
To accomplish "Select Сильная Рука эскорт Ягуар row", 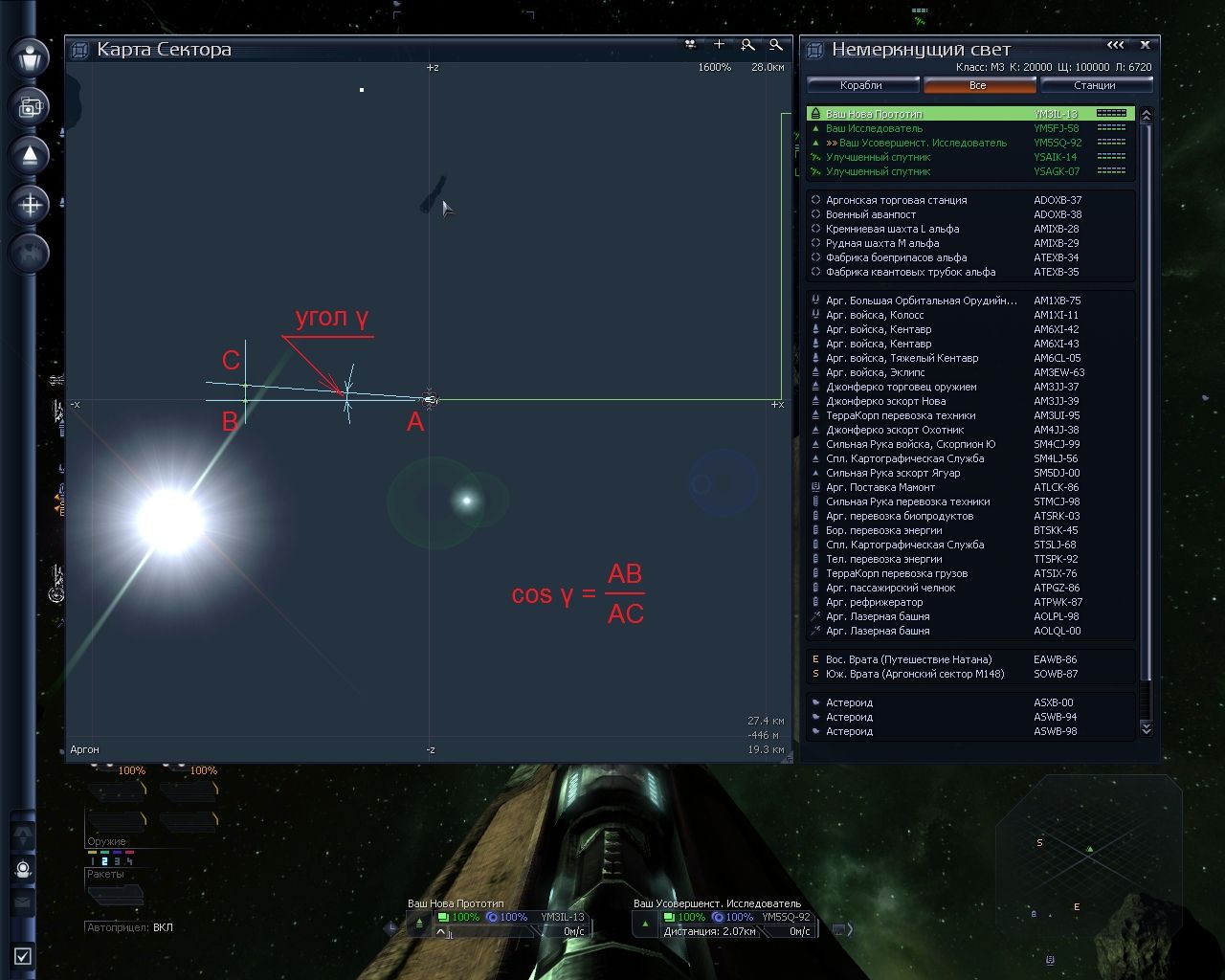I will pyautogui.click(x=970, y=473).
